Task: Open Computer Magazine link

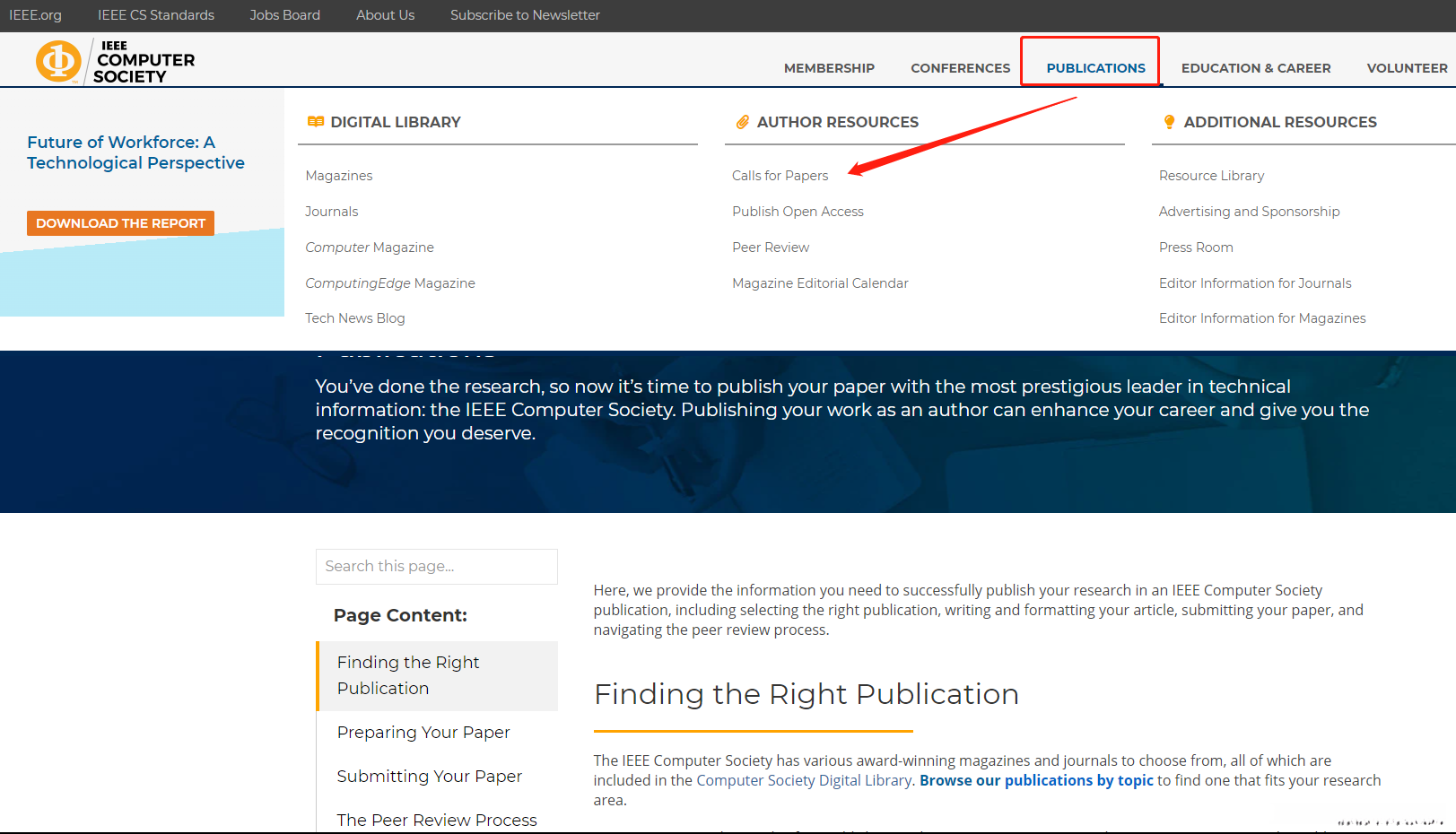Action: tap(370, 248)
